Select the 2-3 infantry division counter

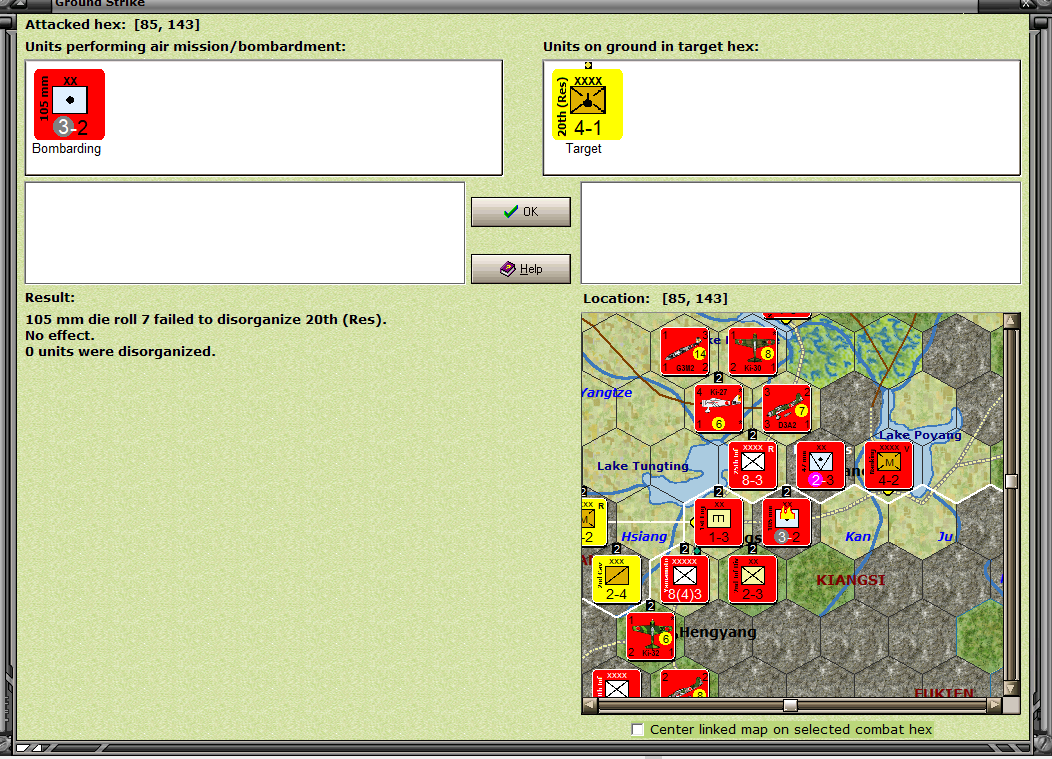pos(753,579)
